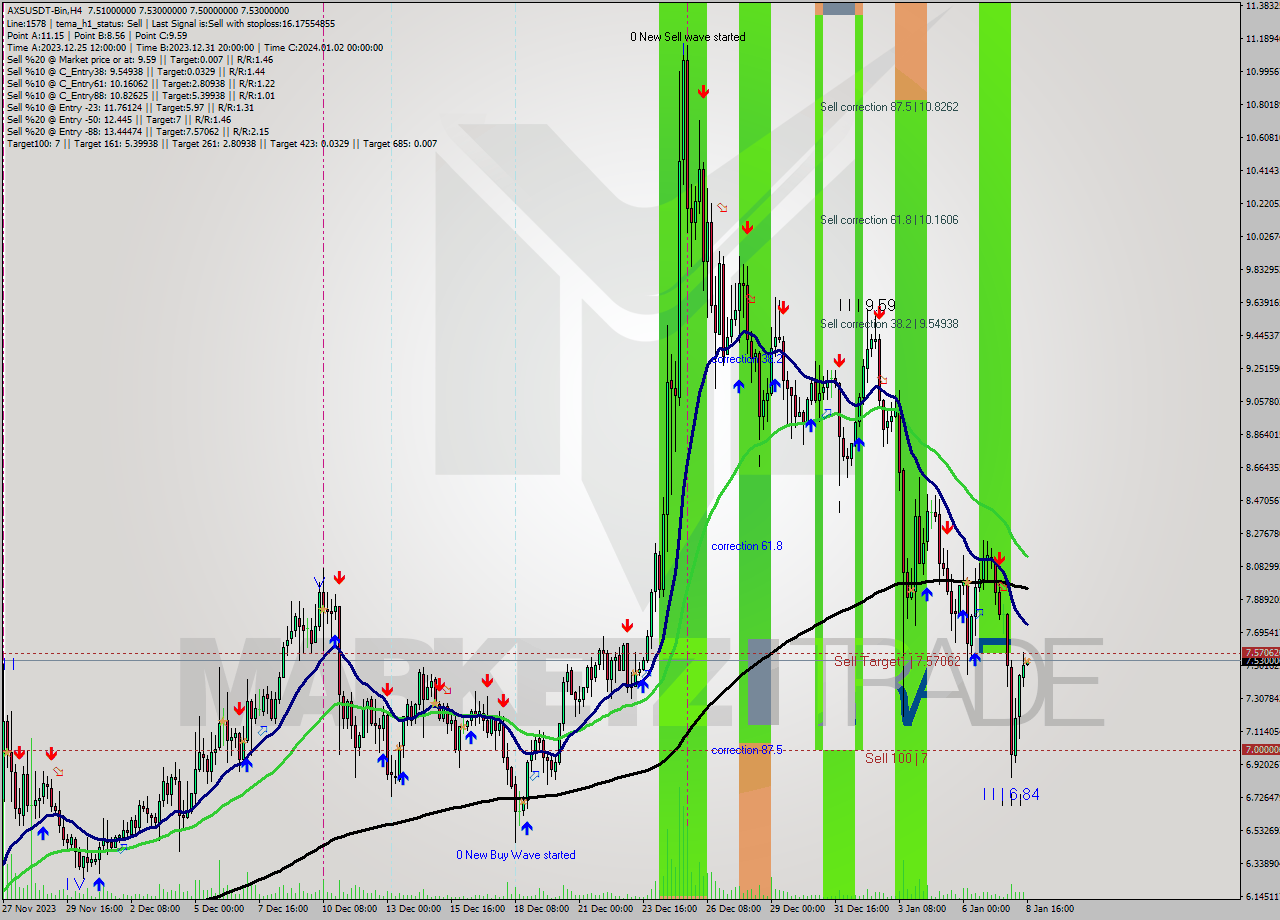Viewport: 1280px width, 920px height.
Task: Click the red 7.00000 price tag on axis
Action: coord(1260,749)
